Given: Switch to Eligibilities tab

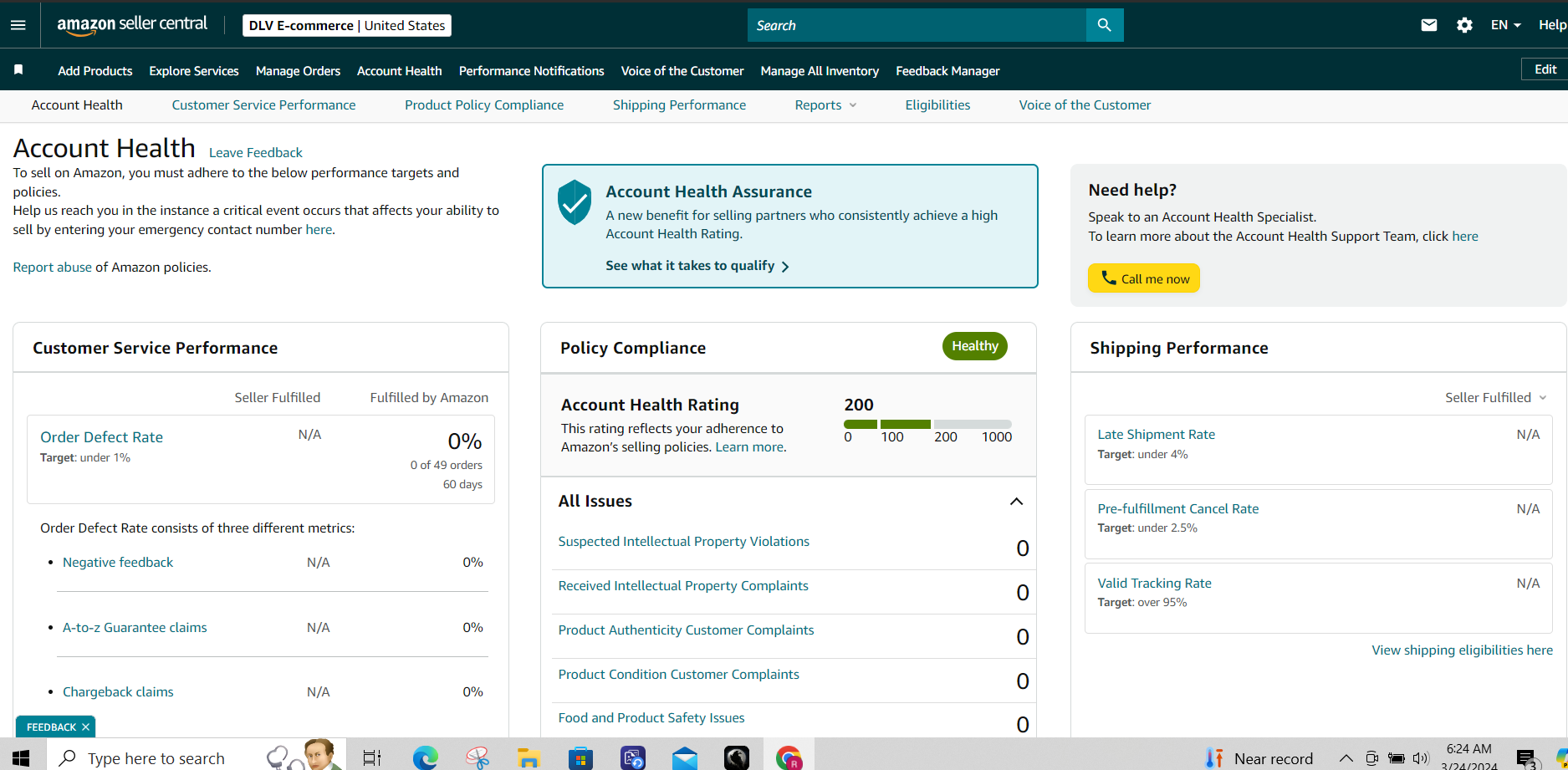Looking at the screenshot, I should (937, 105).
